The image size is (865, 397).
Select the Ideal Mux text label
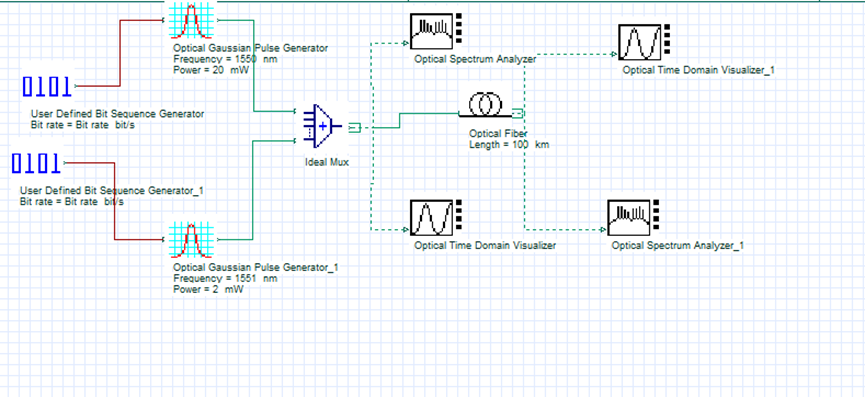coord(327,163)
